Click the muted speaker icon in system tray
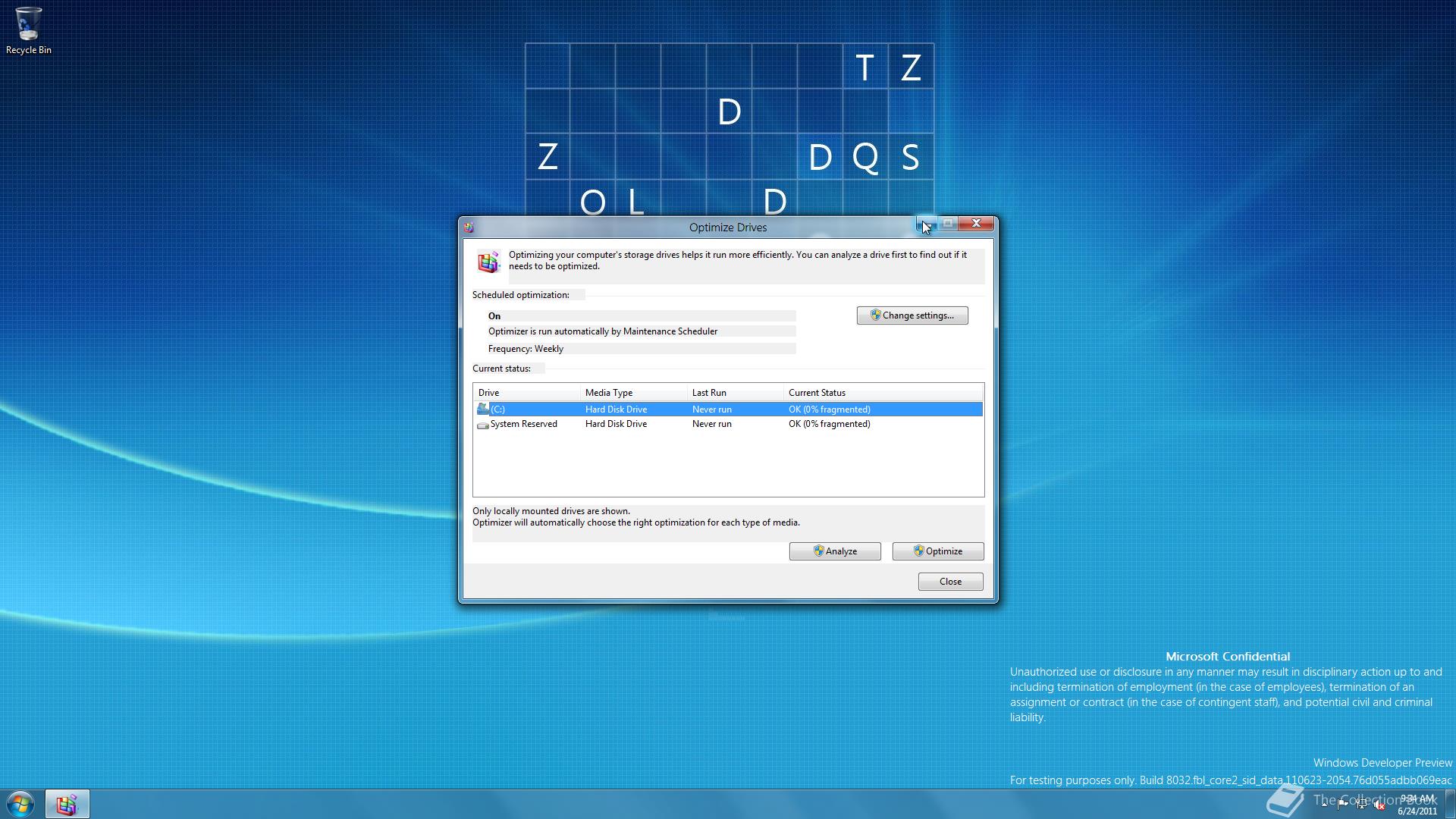1456x819 pixels. point(1378,805)
